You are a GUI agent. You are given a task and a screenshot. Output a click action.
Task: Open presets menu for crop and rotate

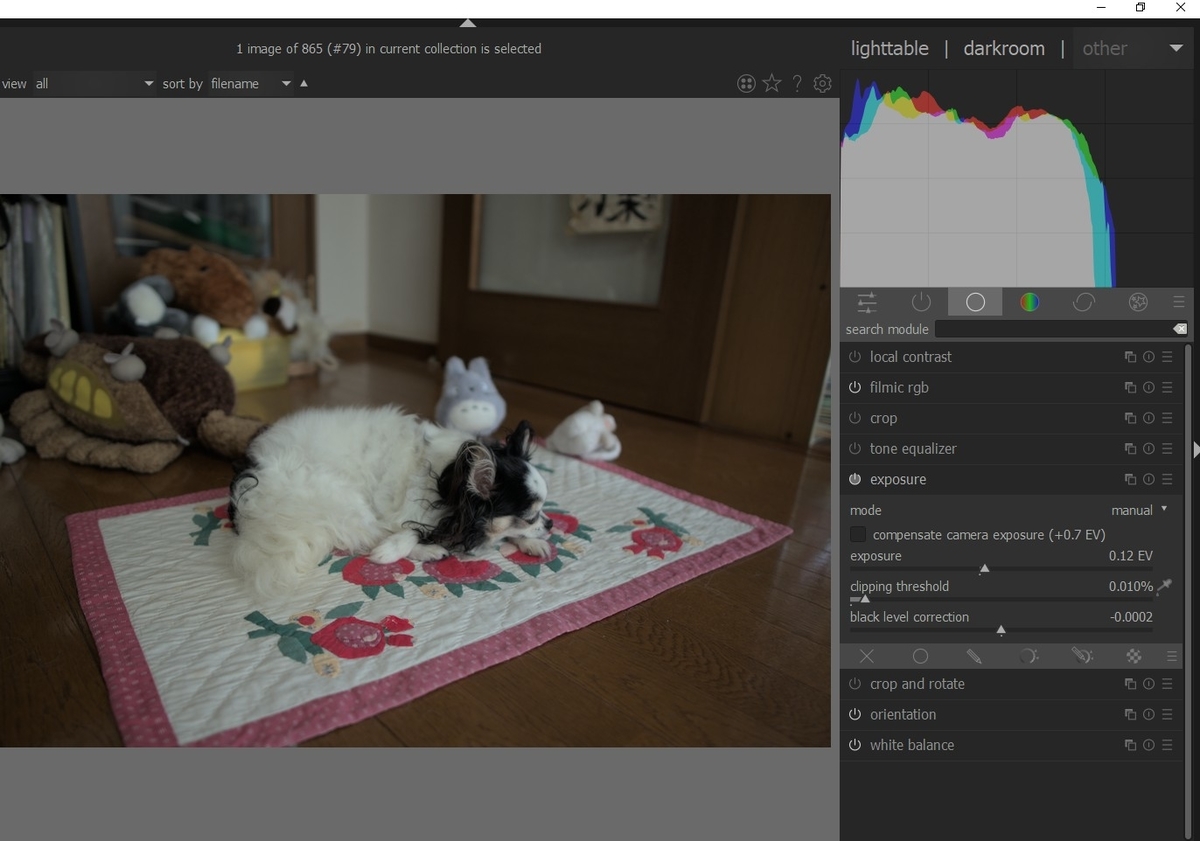pyautogui.click(x=1167, y=684)
